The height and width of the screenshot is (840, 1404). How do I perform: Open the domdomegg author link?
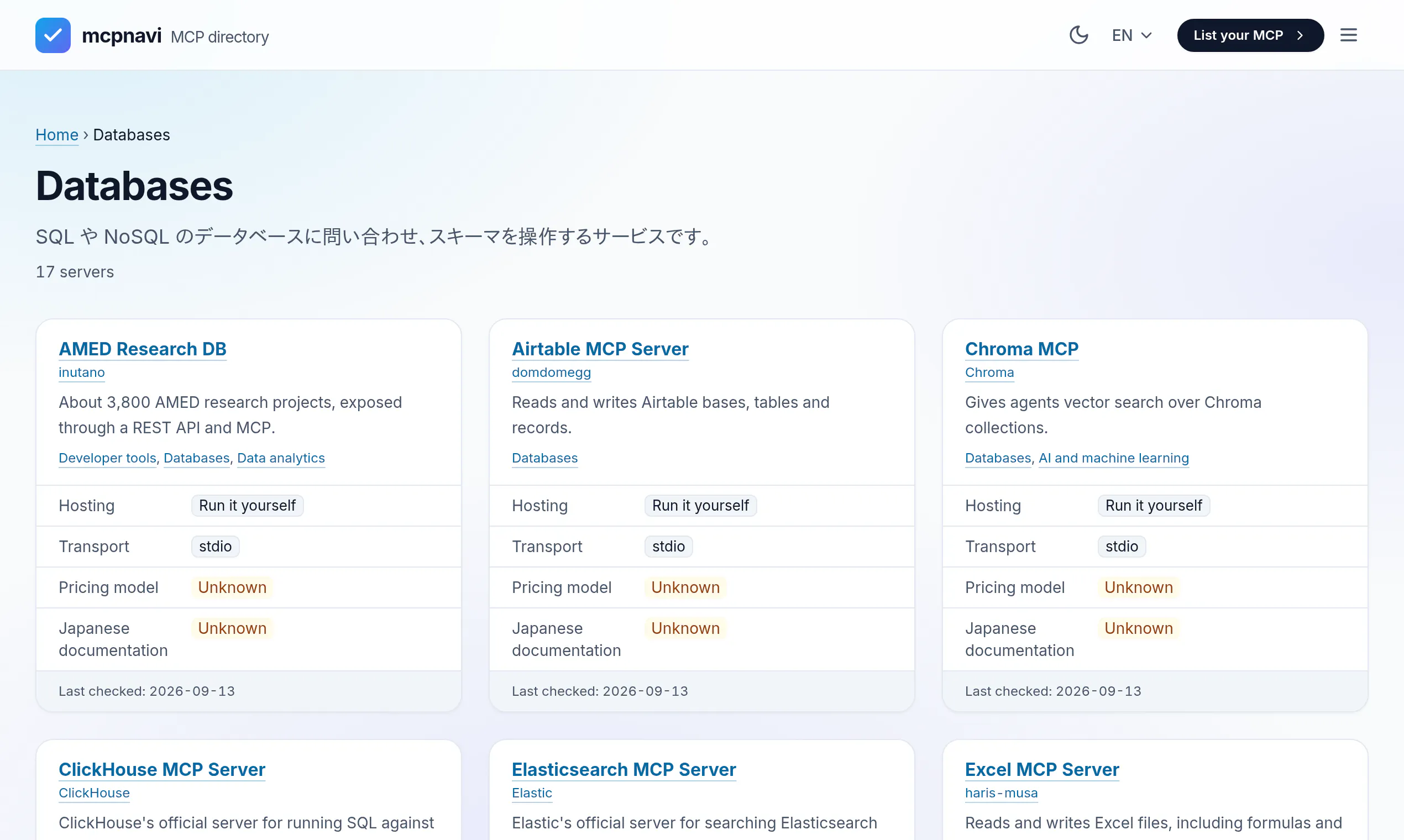click(x=552, y=372)
